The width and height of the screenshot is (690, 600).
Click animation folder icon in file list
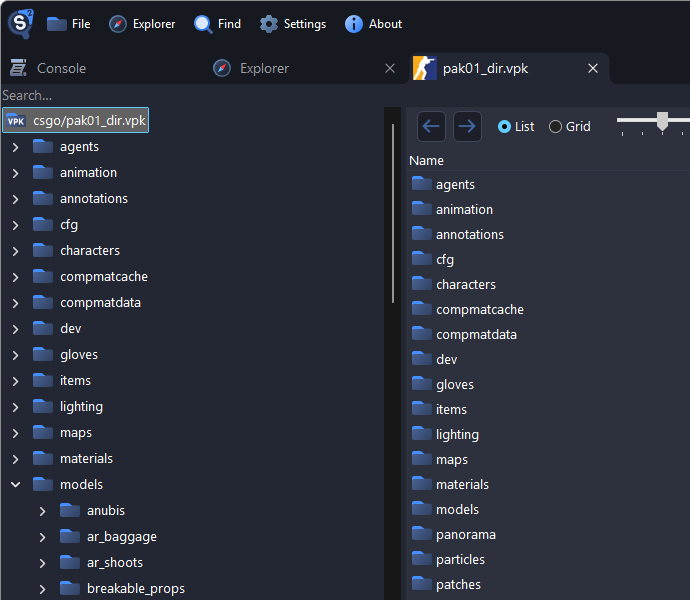[x=422, y=208]
